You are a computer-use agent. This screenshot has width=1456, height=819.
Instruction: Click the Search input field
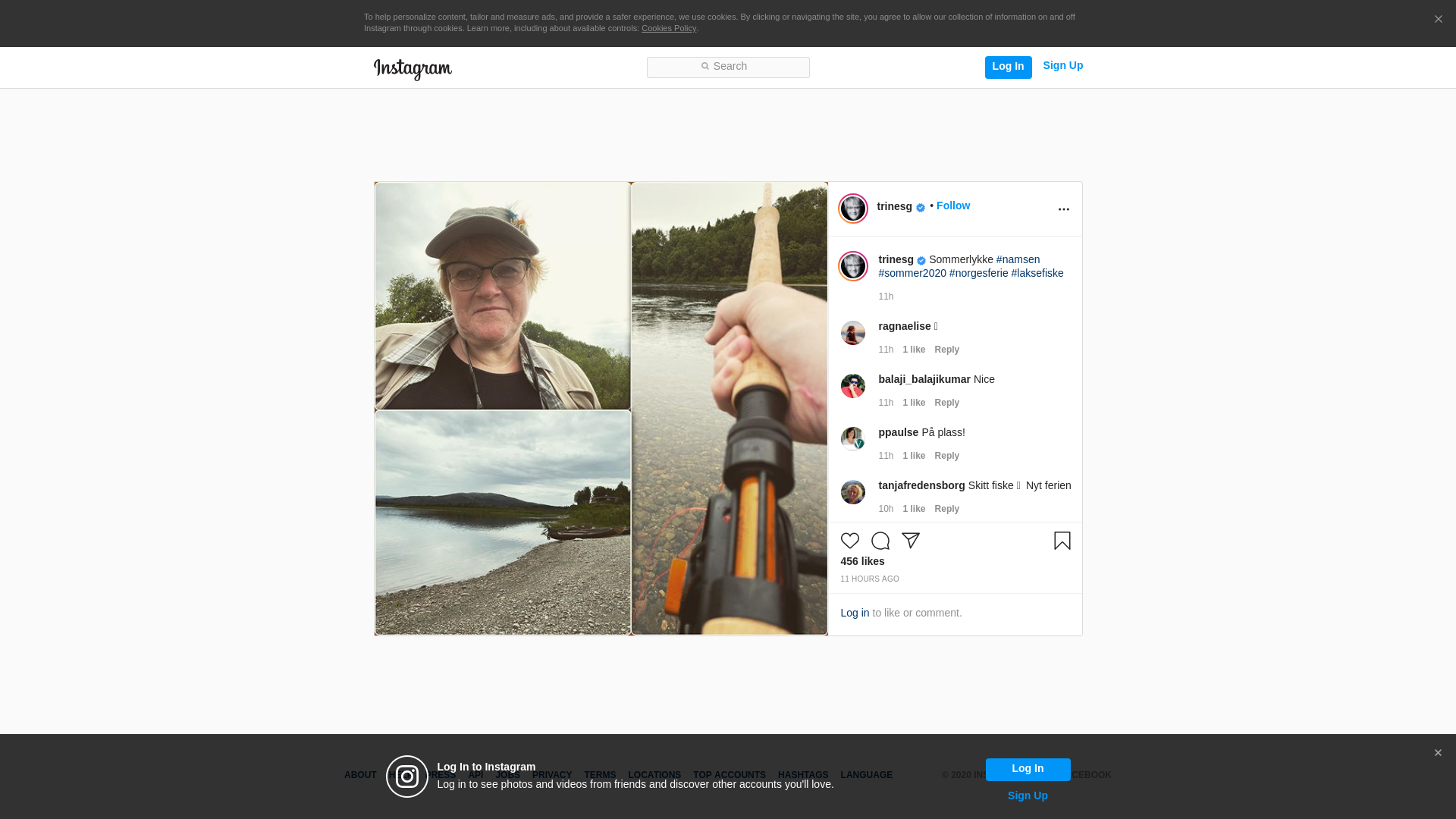728,67
